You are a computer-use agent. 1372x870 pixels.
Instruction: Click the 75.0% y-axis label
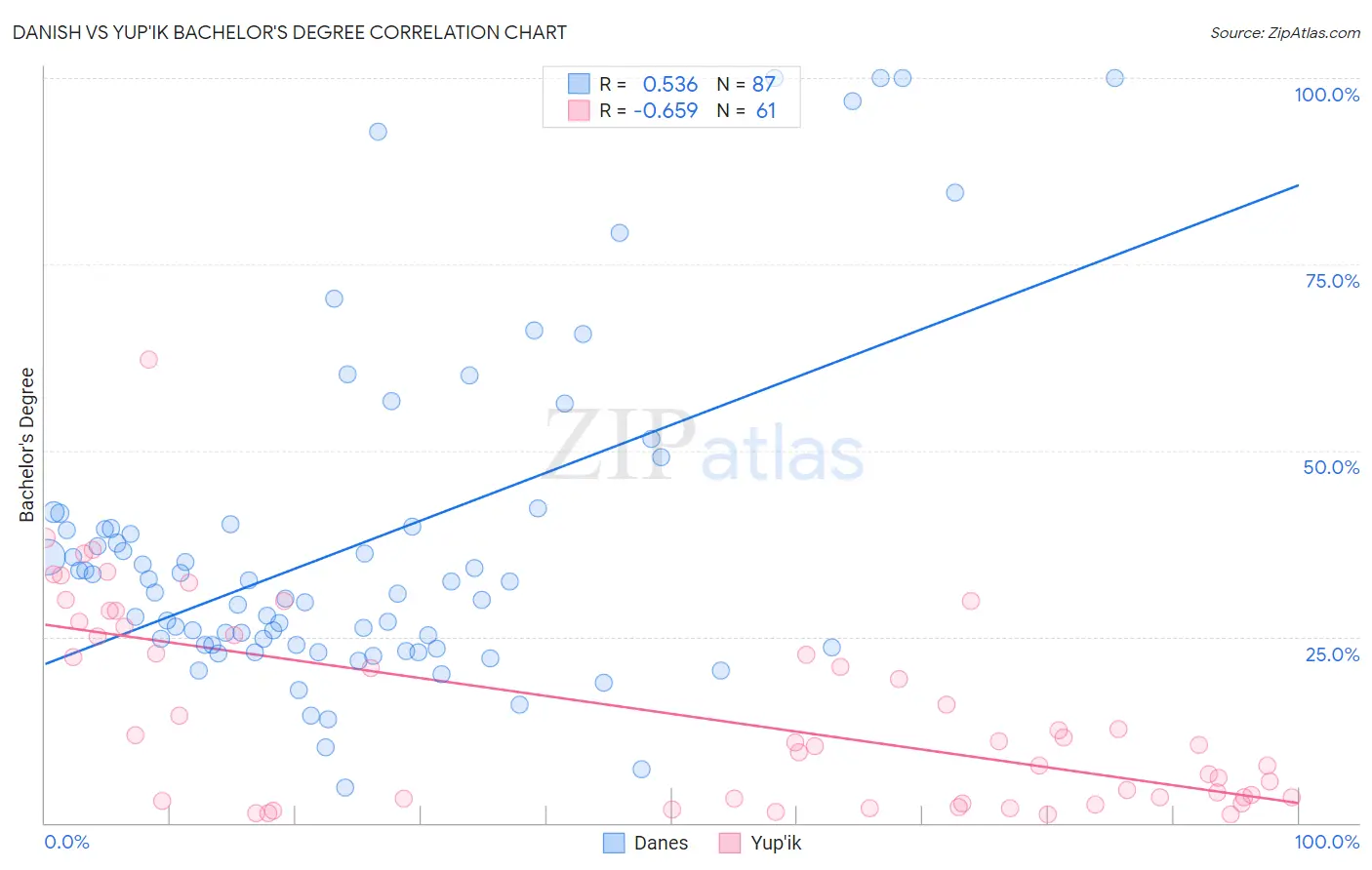[x=1332, y=281]
